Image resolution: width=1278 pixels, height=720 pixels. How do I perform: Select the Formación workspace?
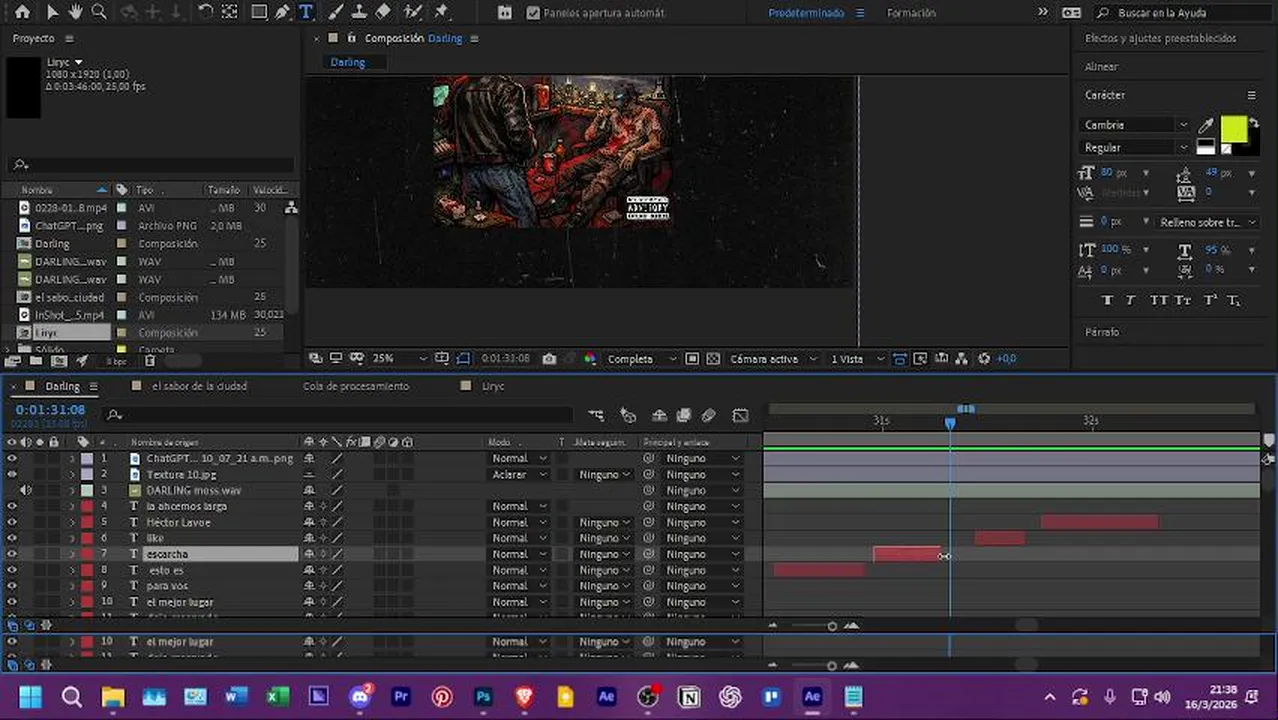point(911,13)
